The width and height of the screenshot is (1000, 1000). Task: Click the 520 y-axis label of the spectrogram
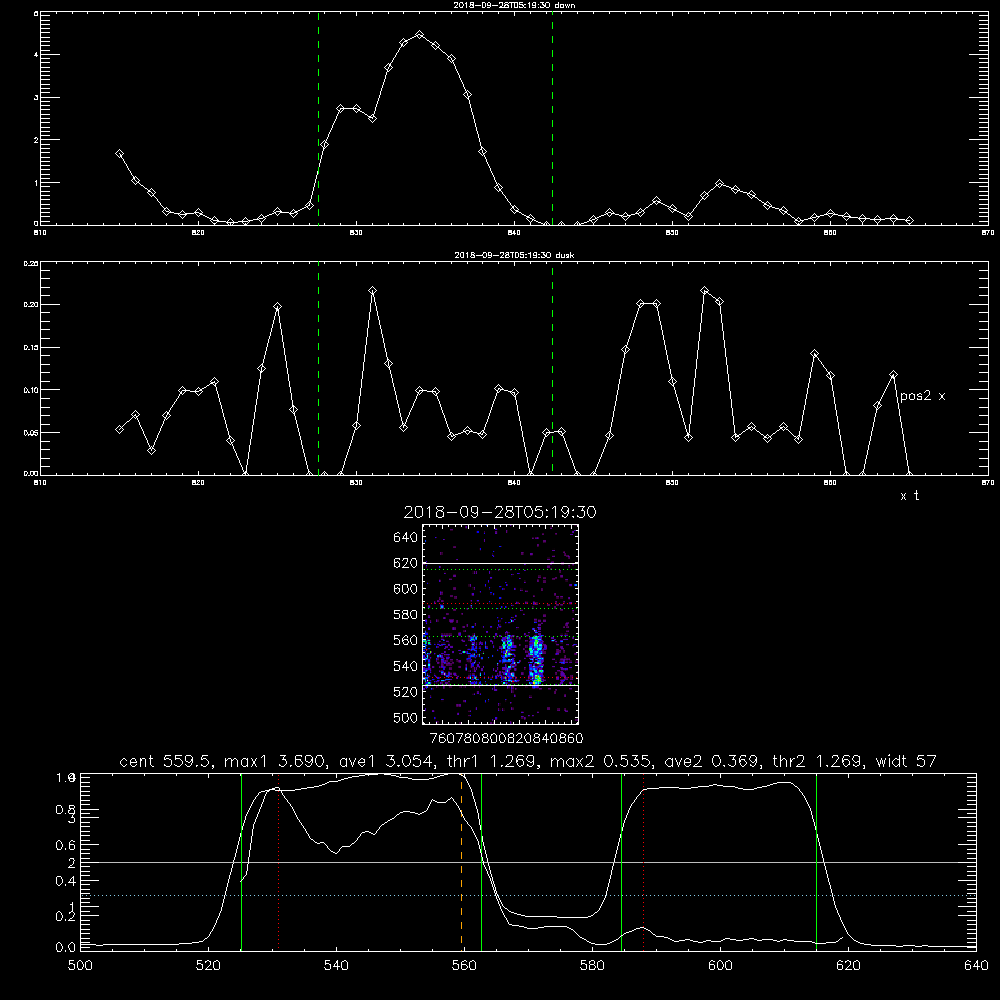(x=406, y=692)
